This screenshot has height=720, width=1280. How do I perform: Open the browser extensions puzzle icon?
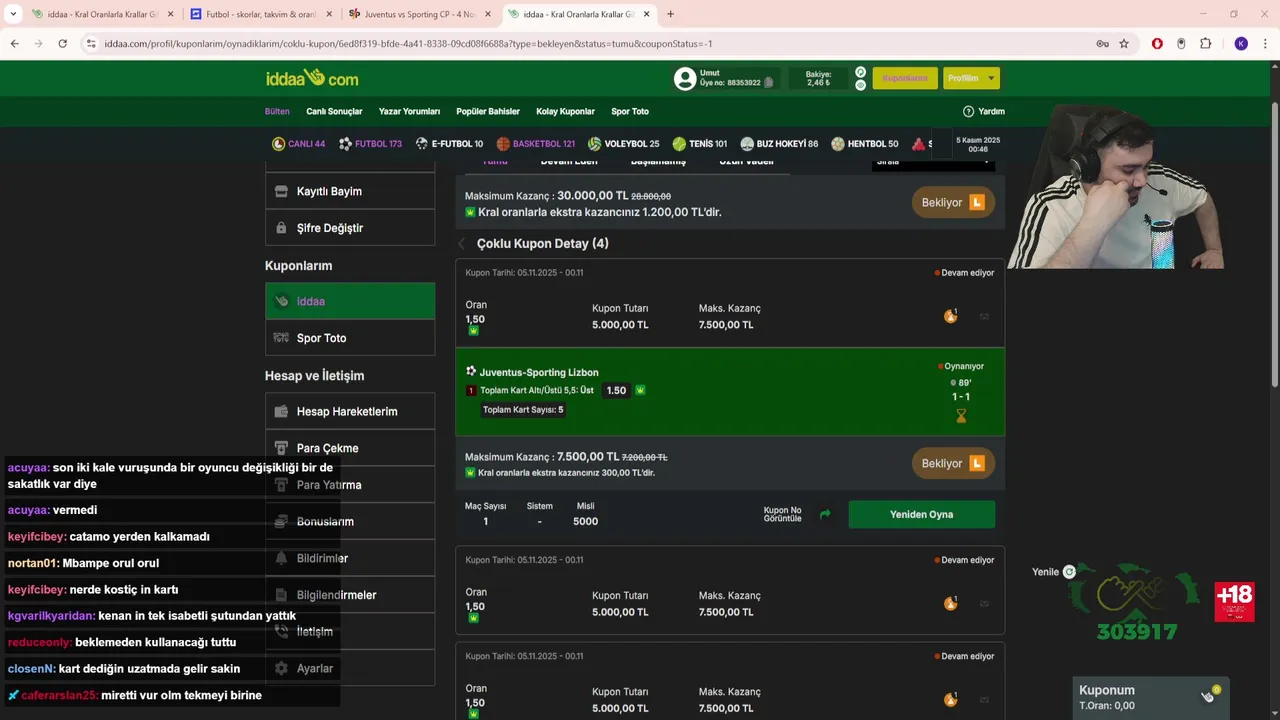(x=1205, y=44)
